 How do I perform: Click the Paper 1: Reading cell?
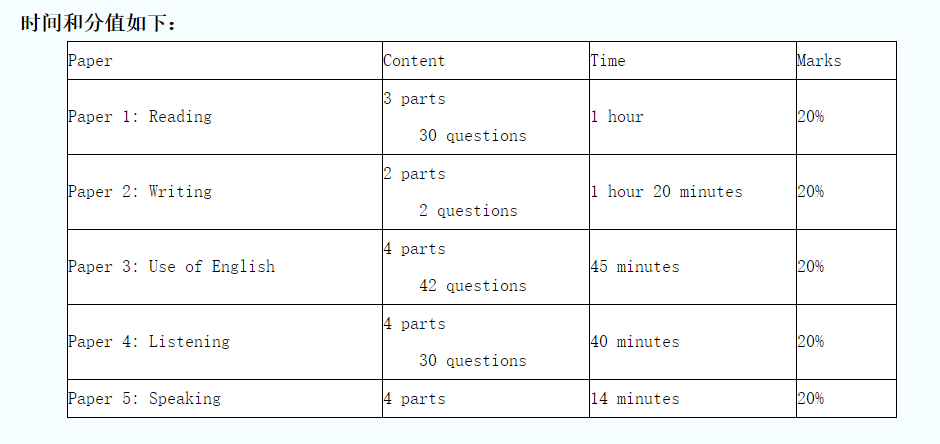click(x=225, y=117)
